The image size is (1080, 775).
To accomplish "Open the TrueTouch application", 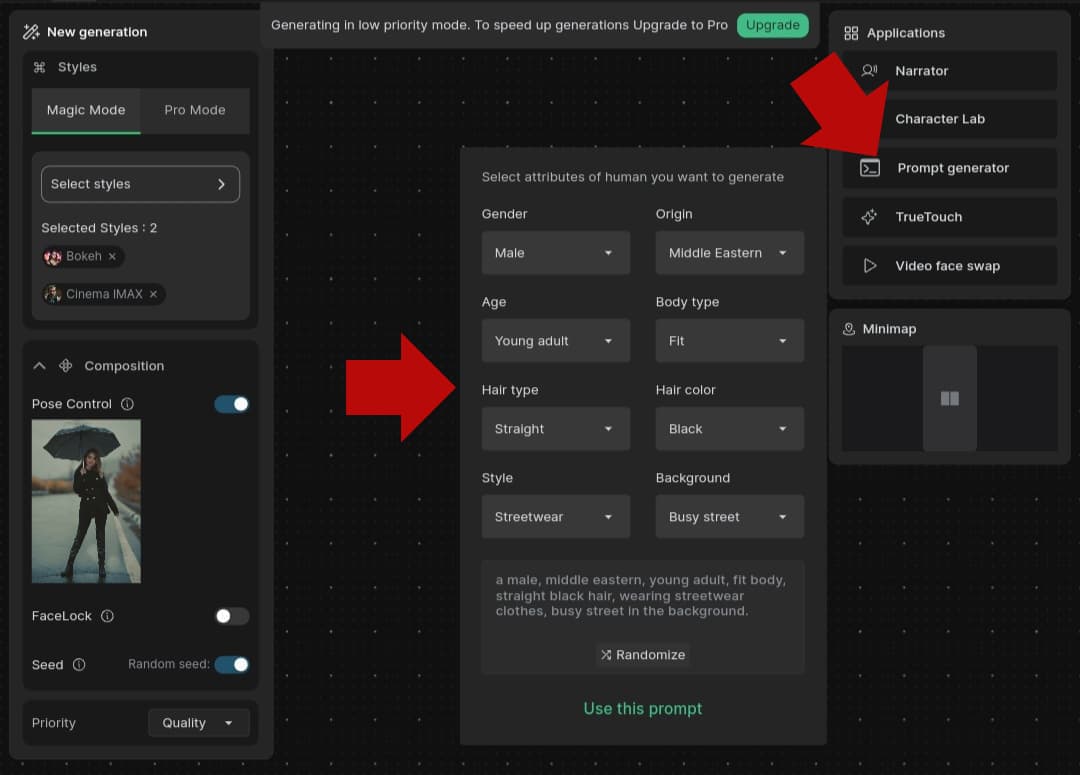I will 950,216.
